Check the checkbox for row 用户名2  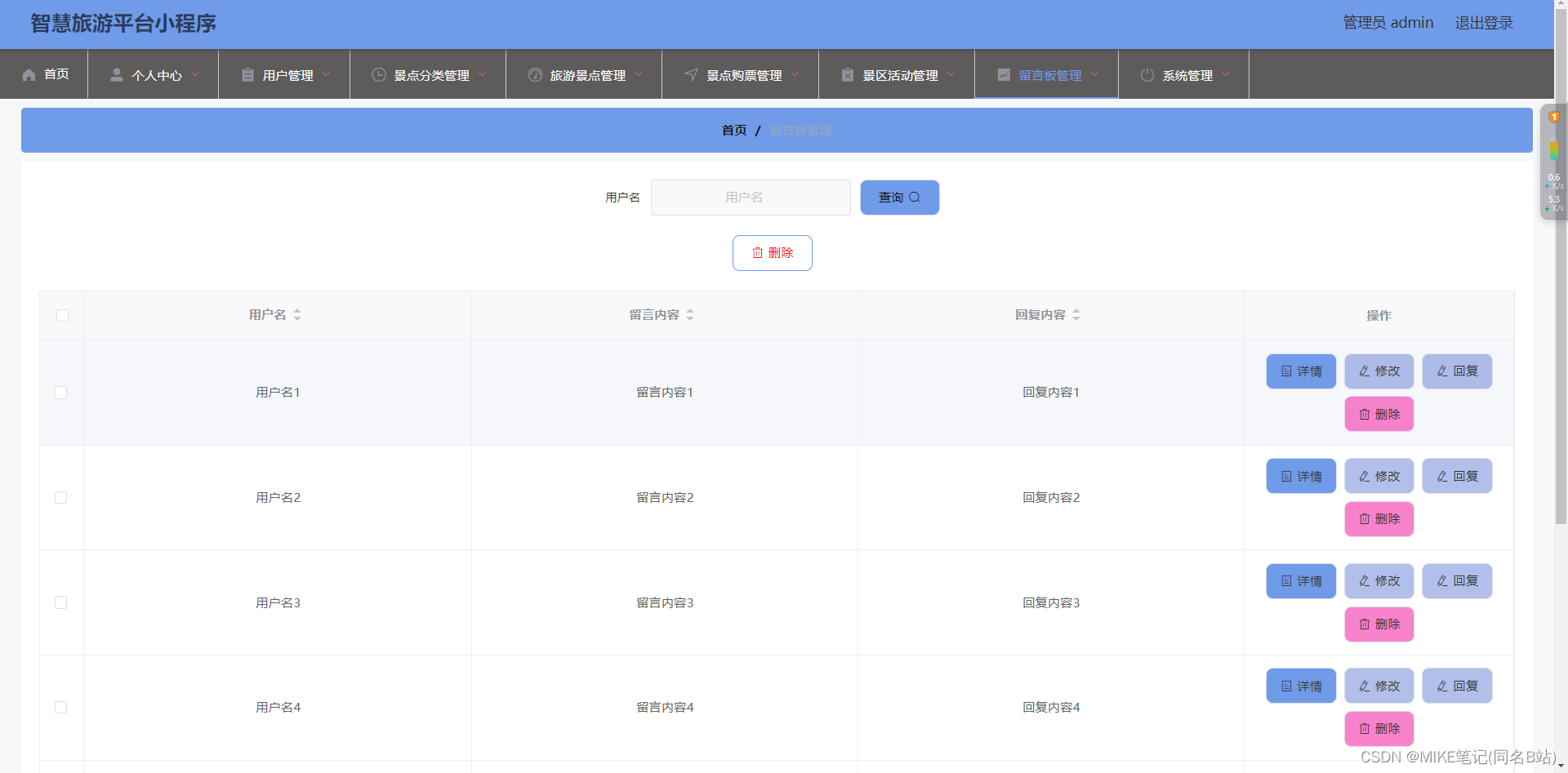click(61, 498)
